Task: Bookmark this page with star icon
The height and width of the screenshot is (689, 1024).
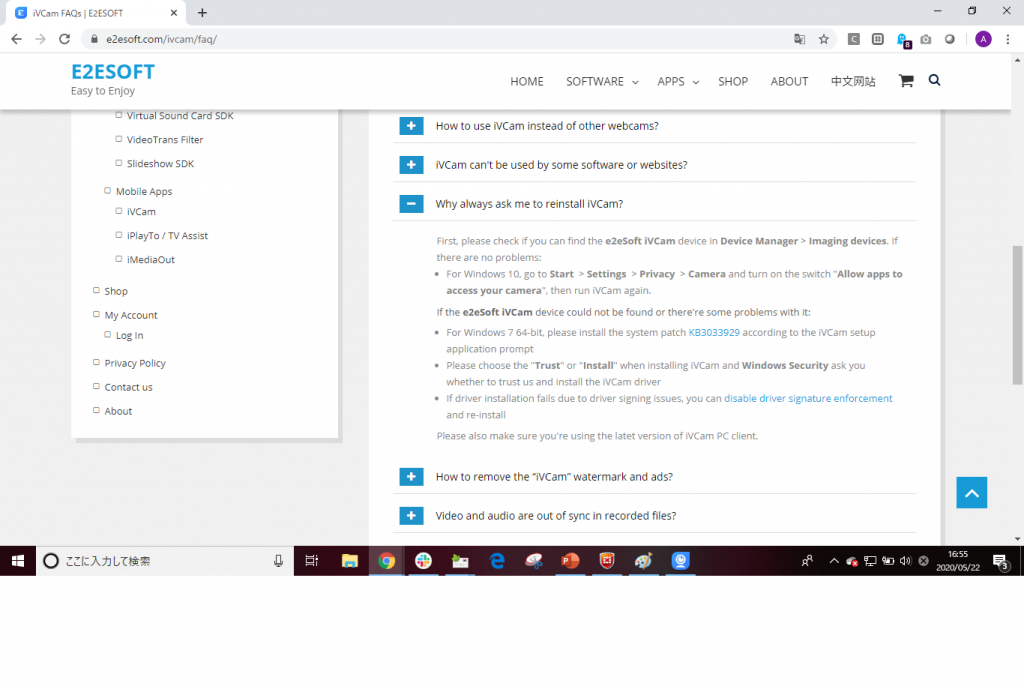Action: pos(824,39)
